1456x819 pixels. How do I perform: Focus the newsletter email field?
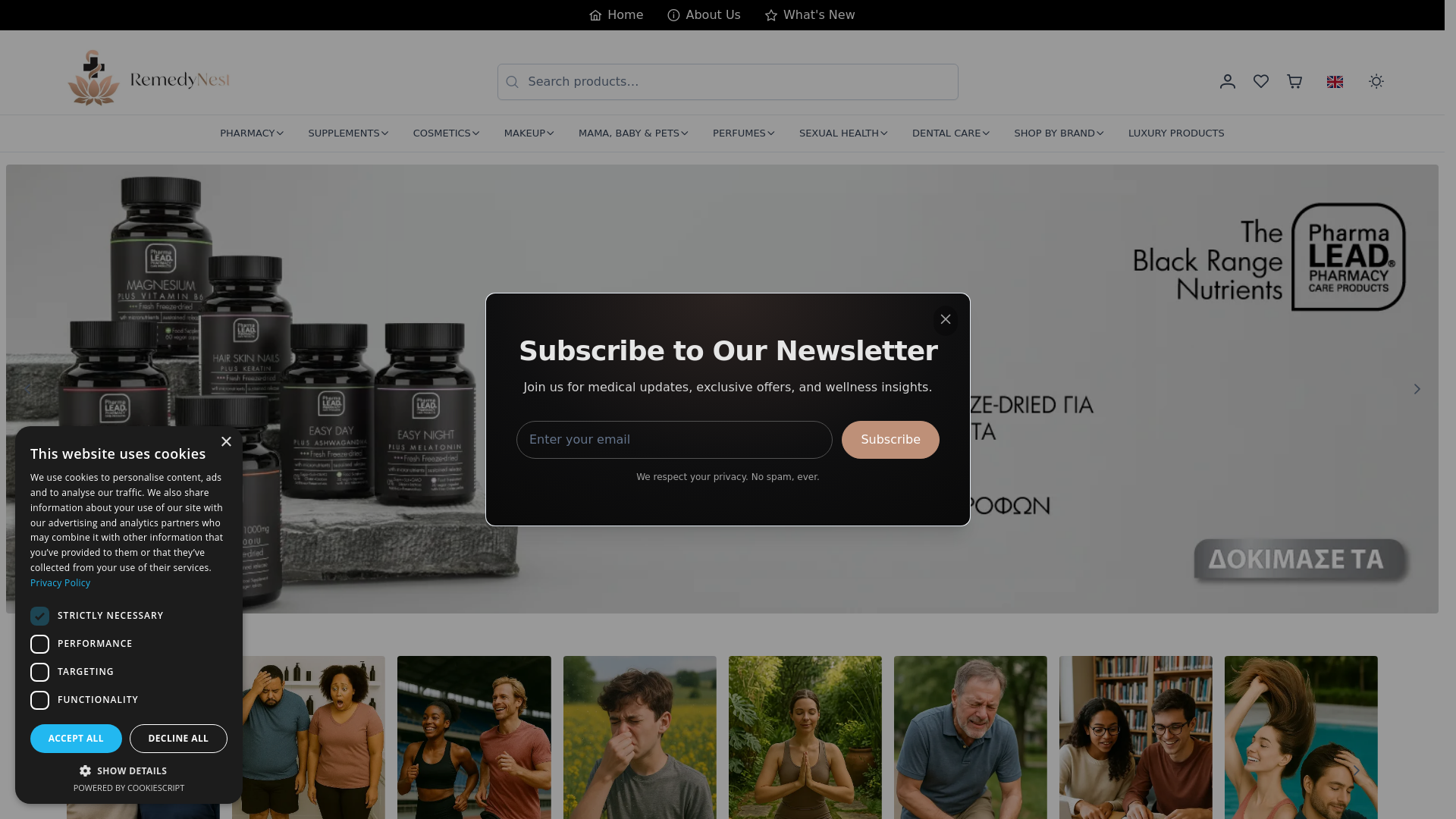click(674, 440)
